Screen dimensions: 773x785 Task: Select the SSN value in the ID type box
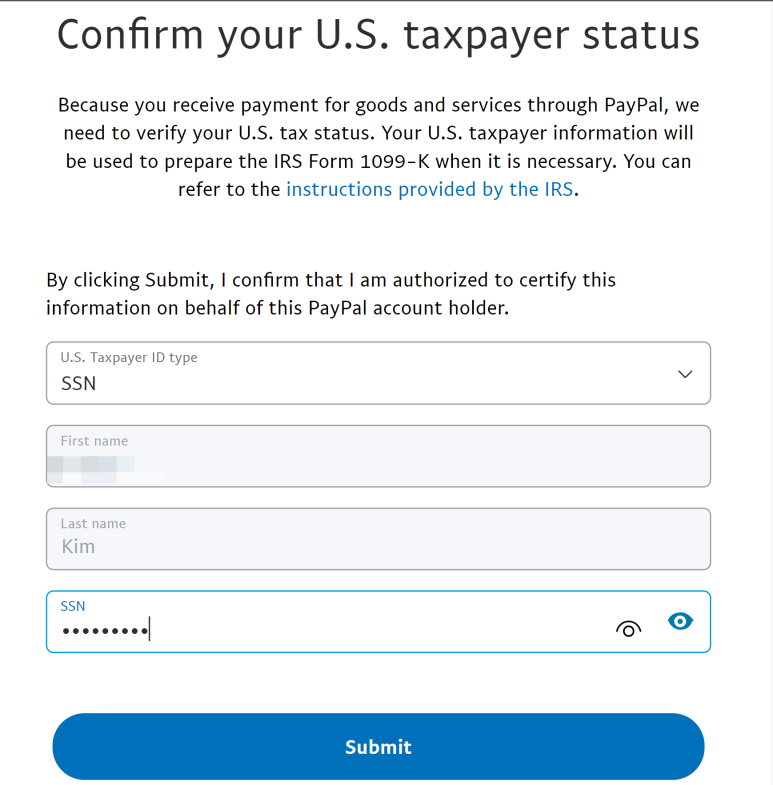(79, 383)
